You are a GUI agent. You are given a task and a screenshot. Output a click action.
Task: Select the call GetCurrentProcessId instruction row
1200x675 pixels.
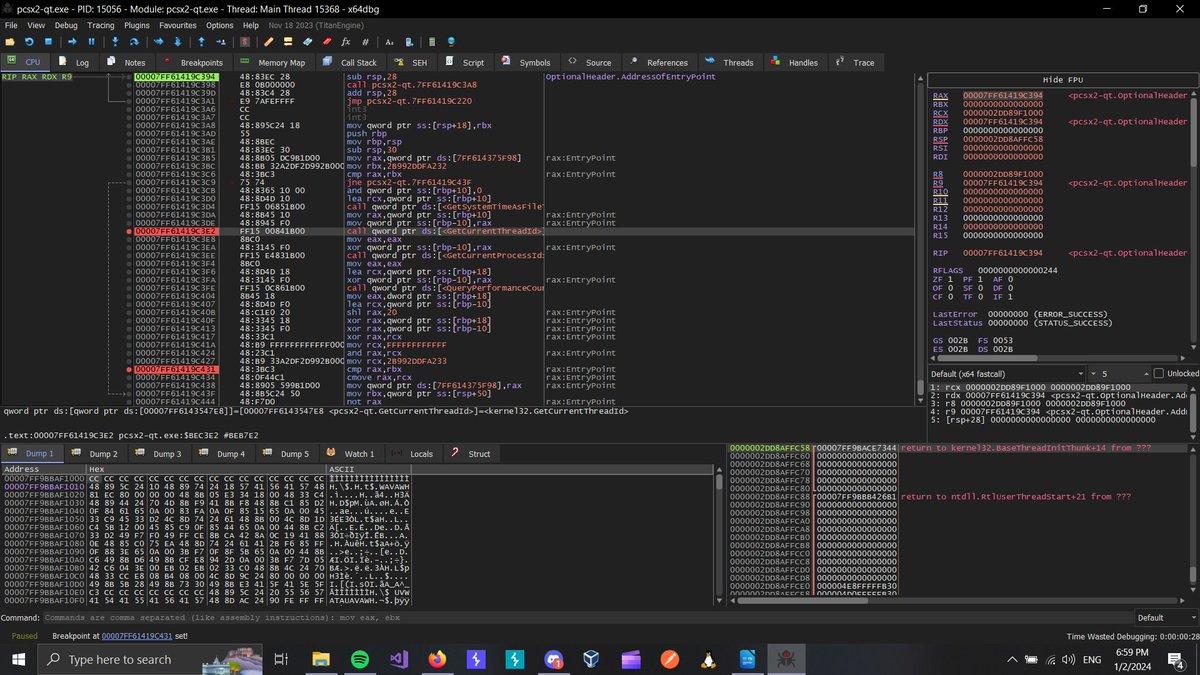pyautogui.click(x=446, y=256)
